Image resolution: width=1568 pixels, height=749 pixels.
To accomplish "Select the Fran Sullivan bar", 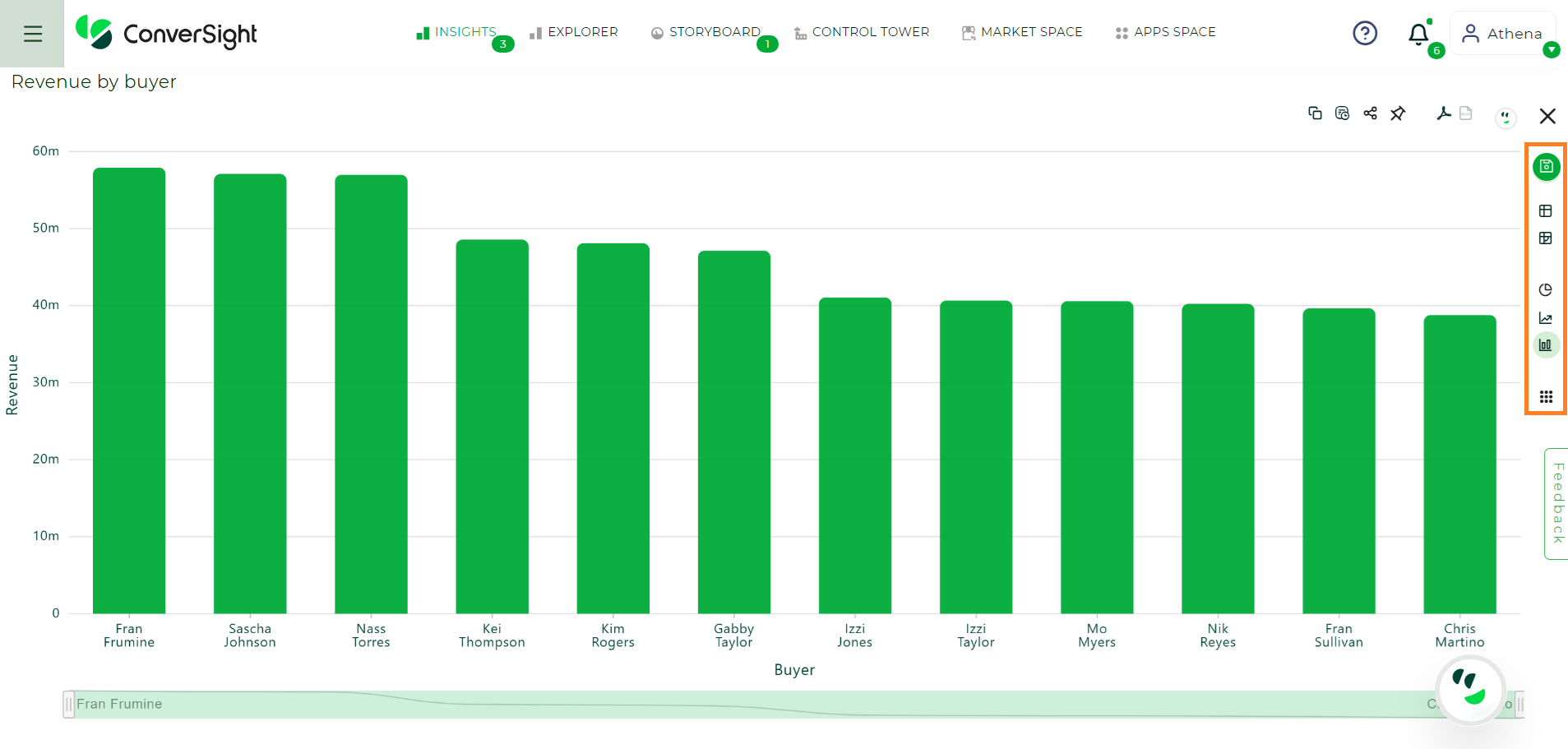I will (x=1339, y=461).
